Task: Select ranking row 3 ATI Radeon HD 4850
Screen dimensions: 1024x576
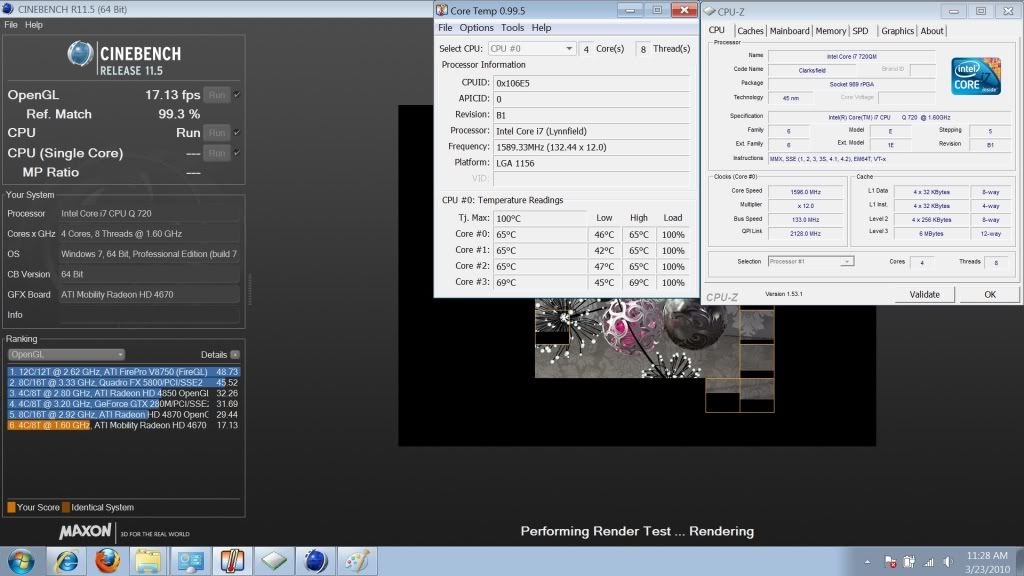Action: (x=123, y=393)
